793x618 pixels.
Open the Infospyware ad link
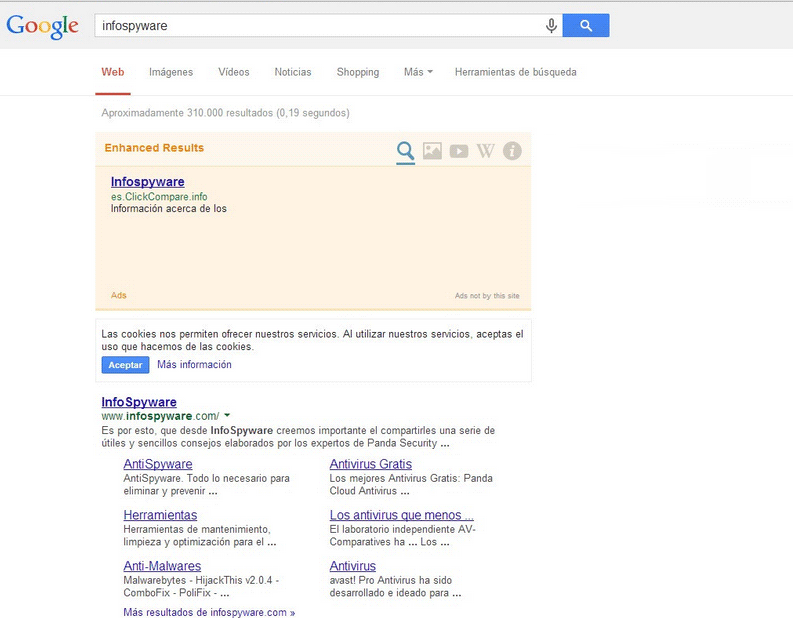[x=148, y=182]
